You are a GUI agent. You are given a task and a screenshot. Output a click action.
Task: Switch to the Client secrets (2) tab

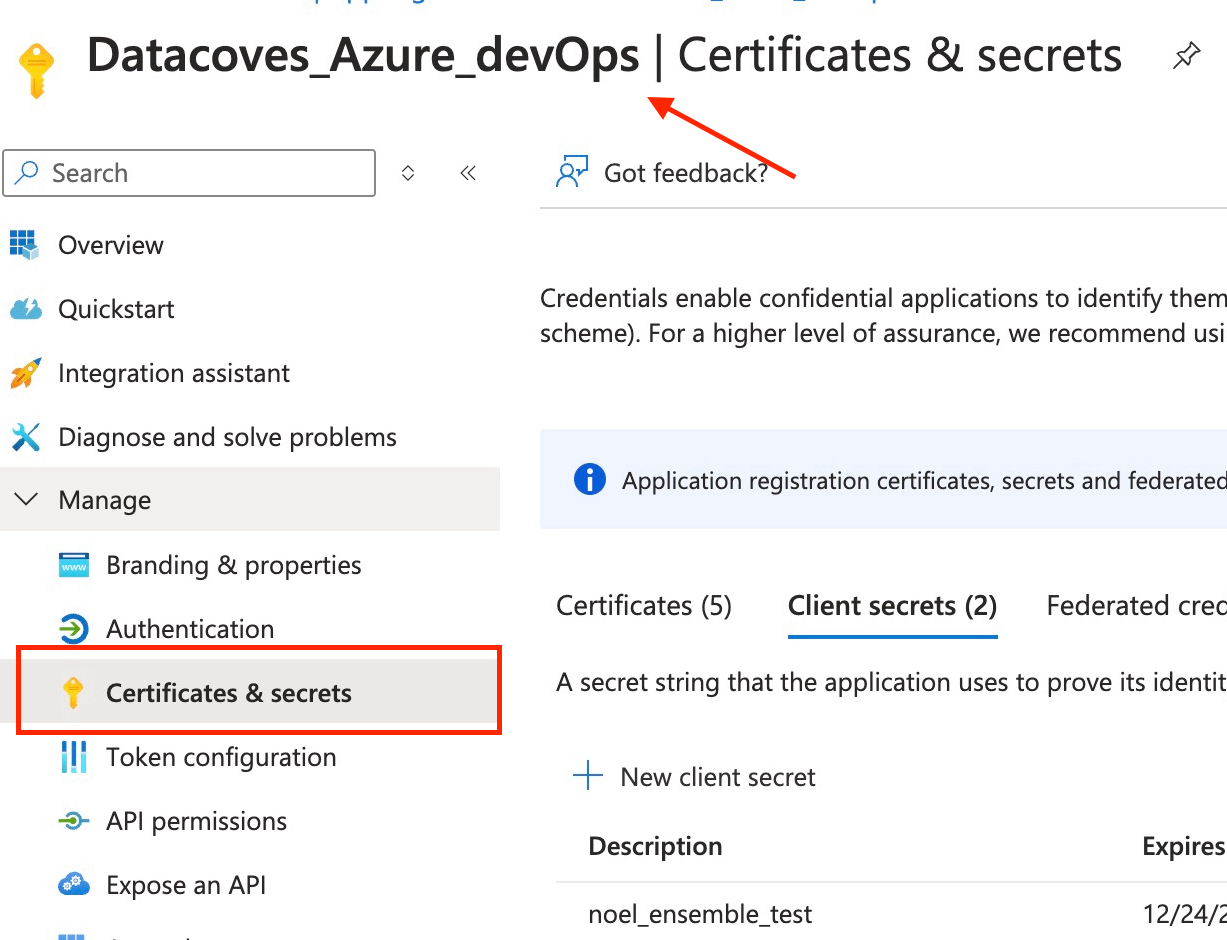coord(892,606)
